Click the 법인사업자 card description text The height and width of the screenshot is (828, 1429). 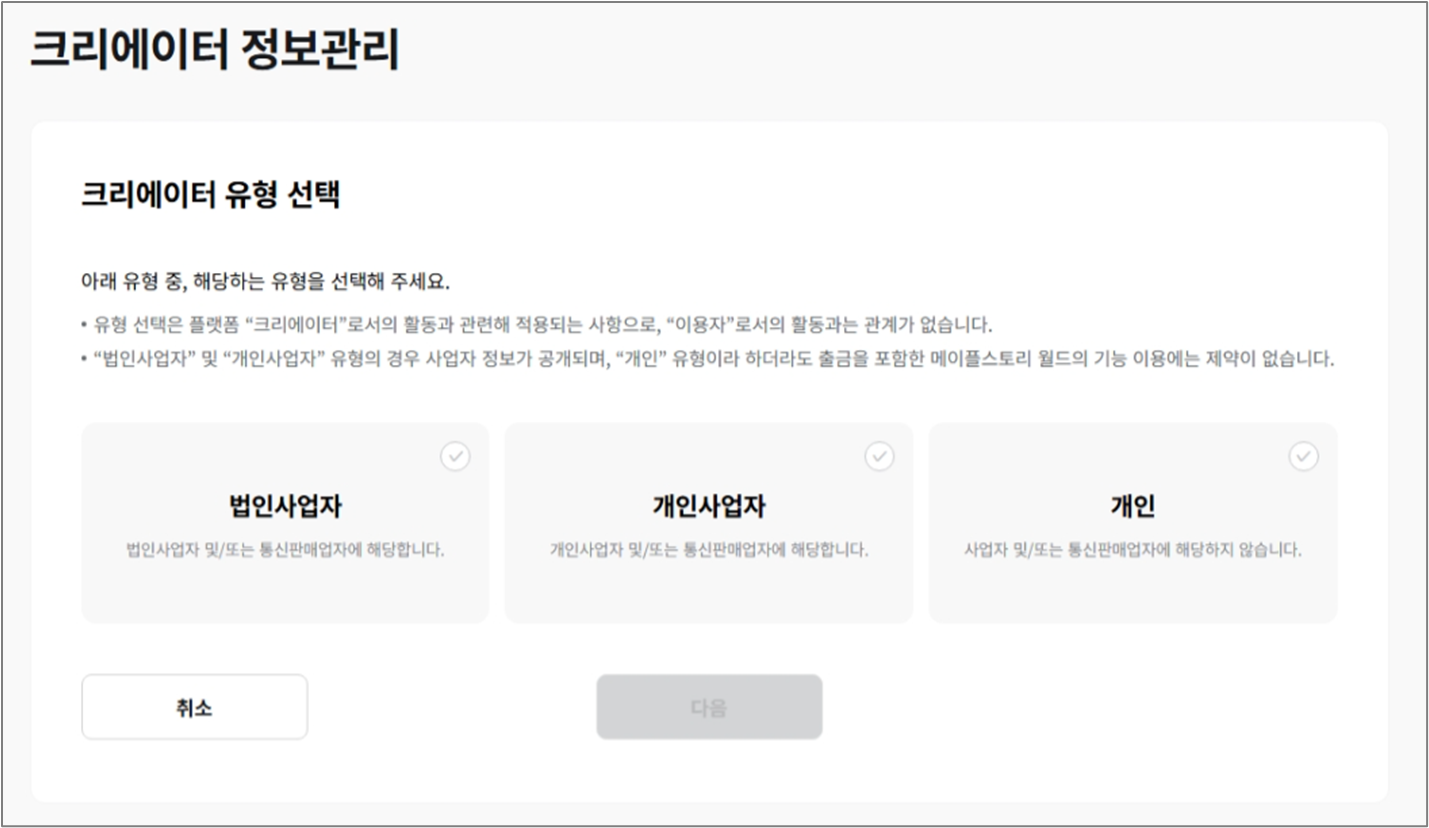pos(285,545)
